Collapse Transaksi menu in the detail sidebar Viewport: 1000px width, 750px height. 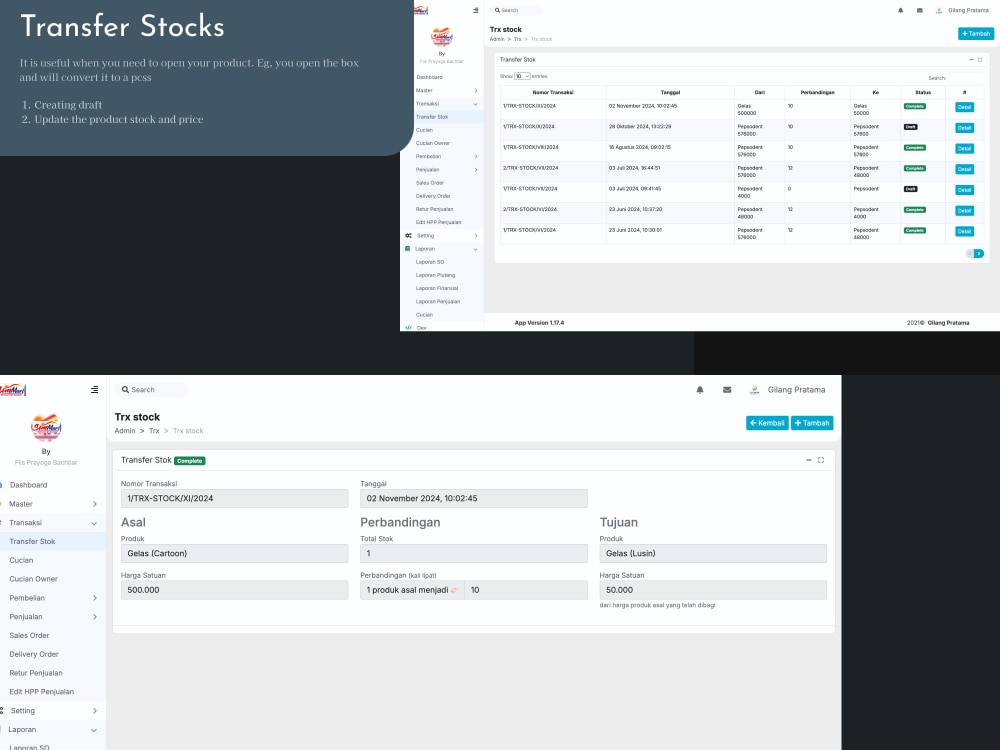coord(94,523)
